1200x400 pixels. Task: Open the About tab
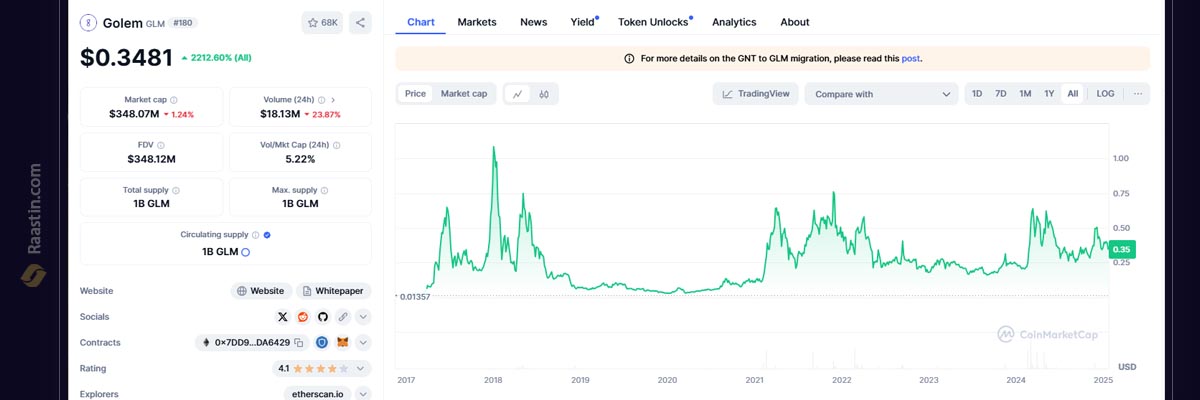(x=795, y=22)
